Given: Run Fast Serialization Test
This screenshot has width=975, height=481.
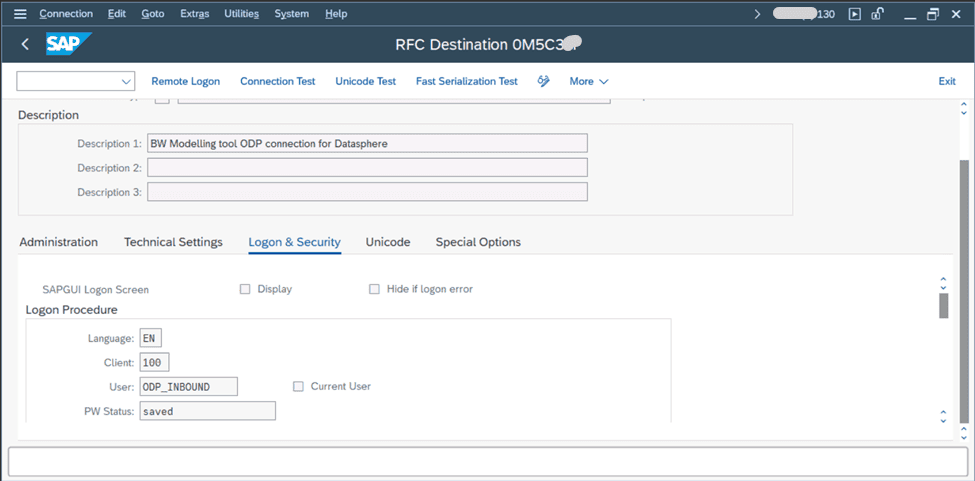Looking at the screenshot, I should (x=466, y=81).
